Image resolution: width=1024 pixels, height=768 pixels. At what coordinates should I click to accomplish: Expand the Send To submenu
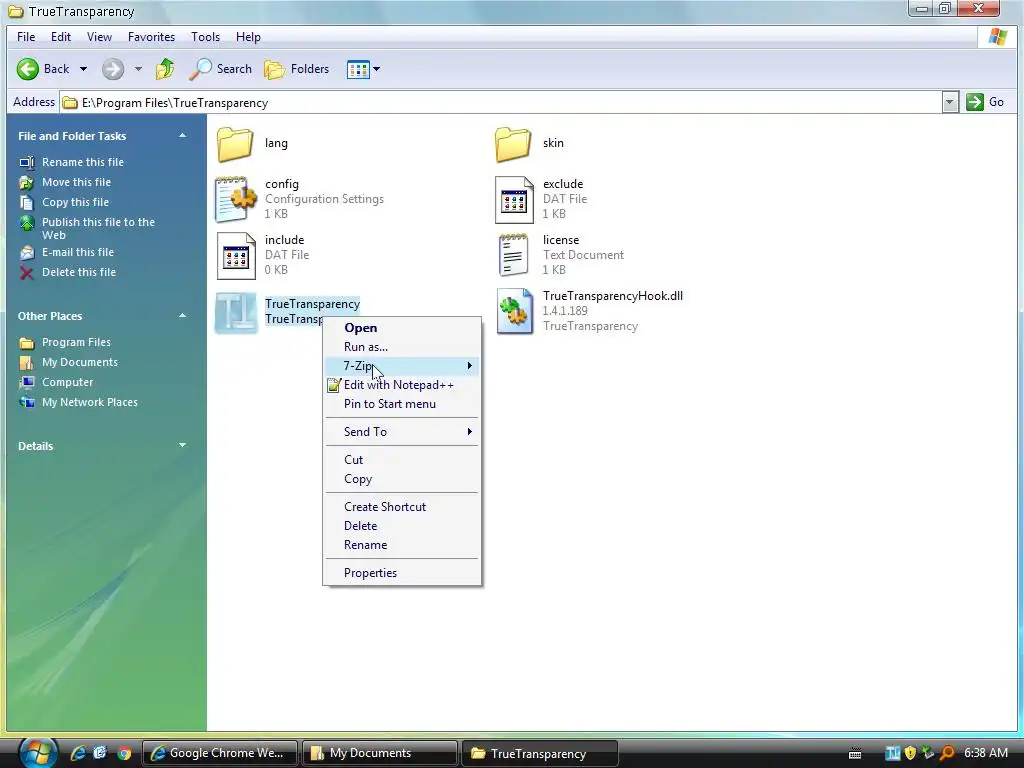tap(402, 432)
